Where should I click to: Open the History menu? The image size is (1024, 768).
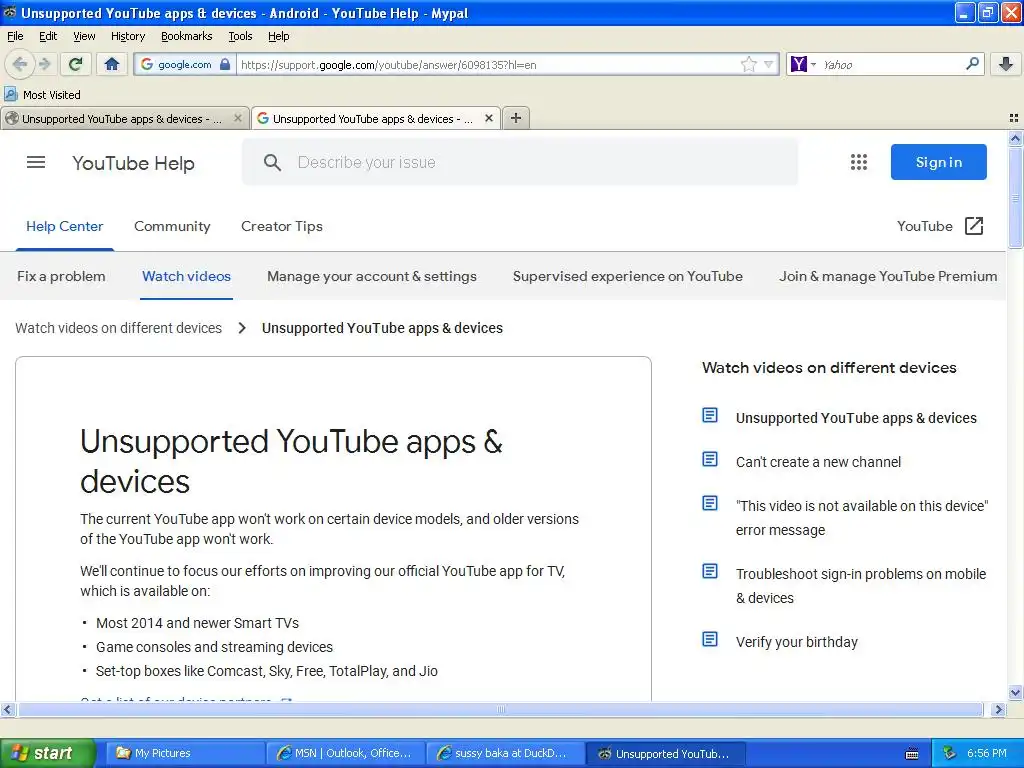click(127, 36)
